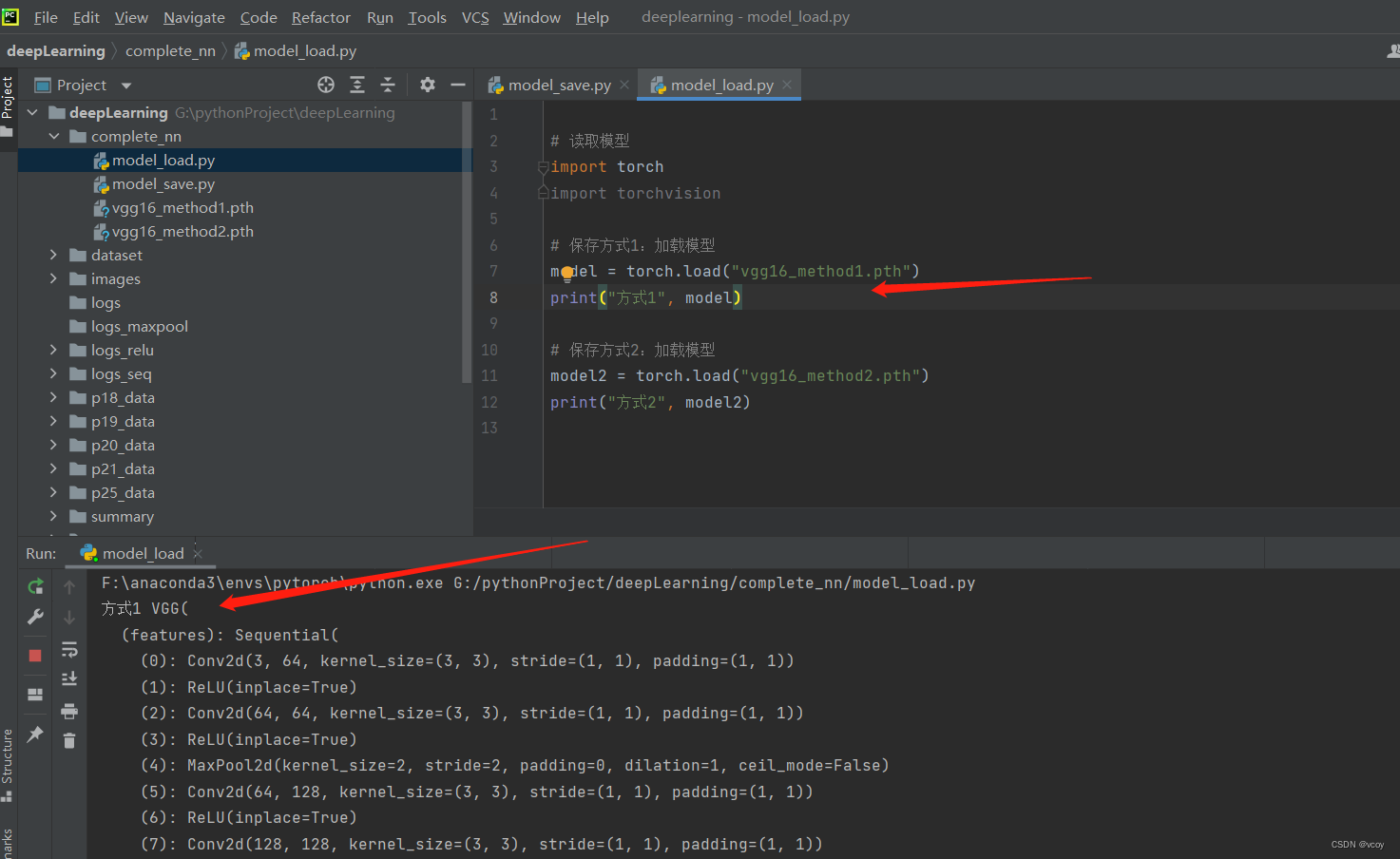Viewport: 1400px width, 859px height.
Task: Open run configuration wrench icon
Action: [35, 617]
